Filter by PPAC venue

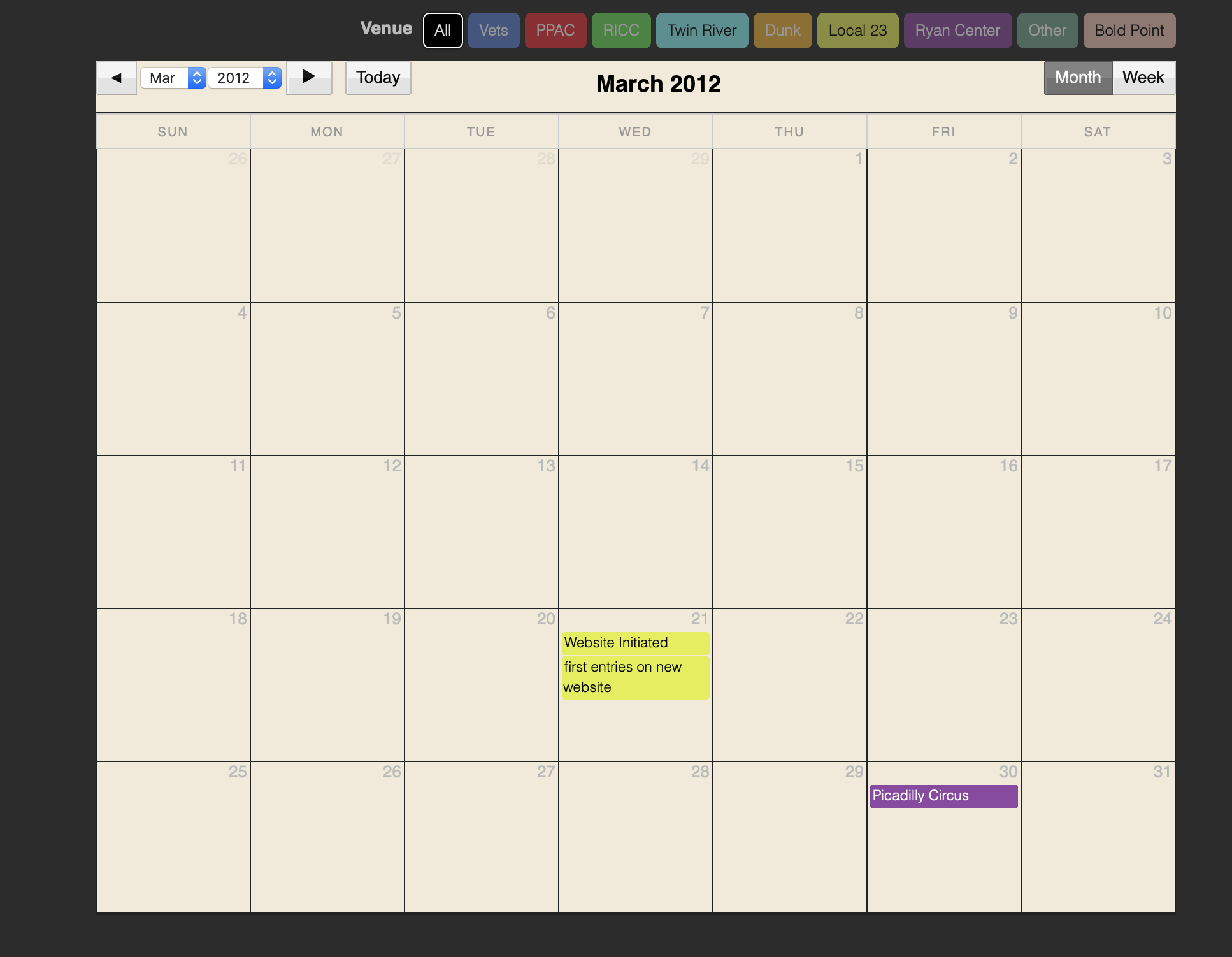[x=555, y=31]
